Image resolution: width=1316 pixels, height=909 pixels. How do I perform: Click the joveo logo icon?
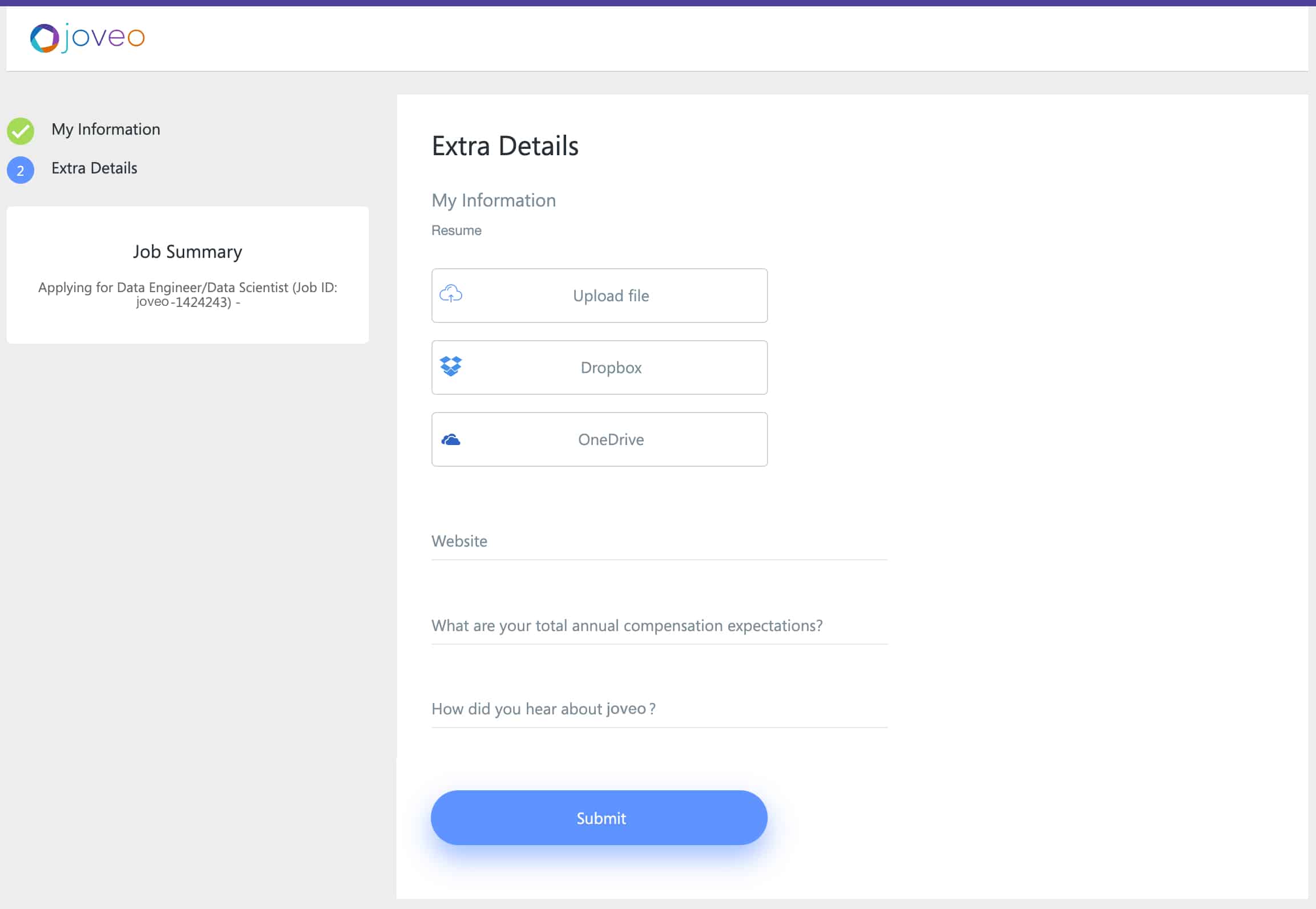45,38
